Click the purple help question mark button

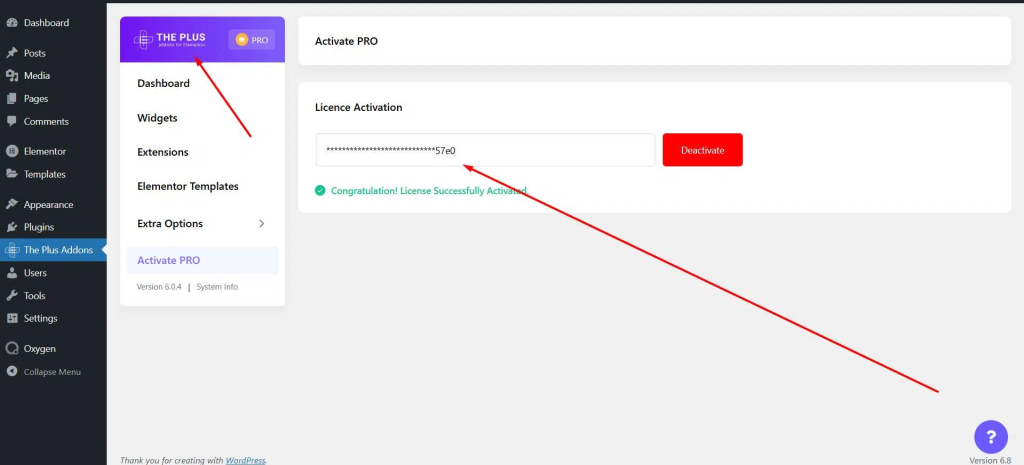[990, 437]
